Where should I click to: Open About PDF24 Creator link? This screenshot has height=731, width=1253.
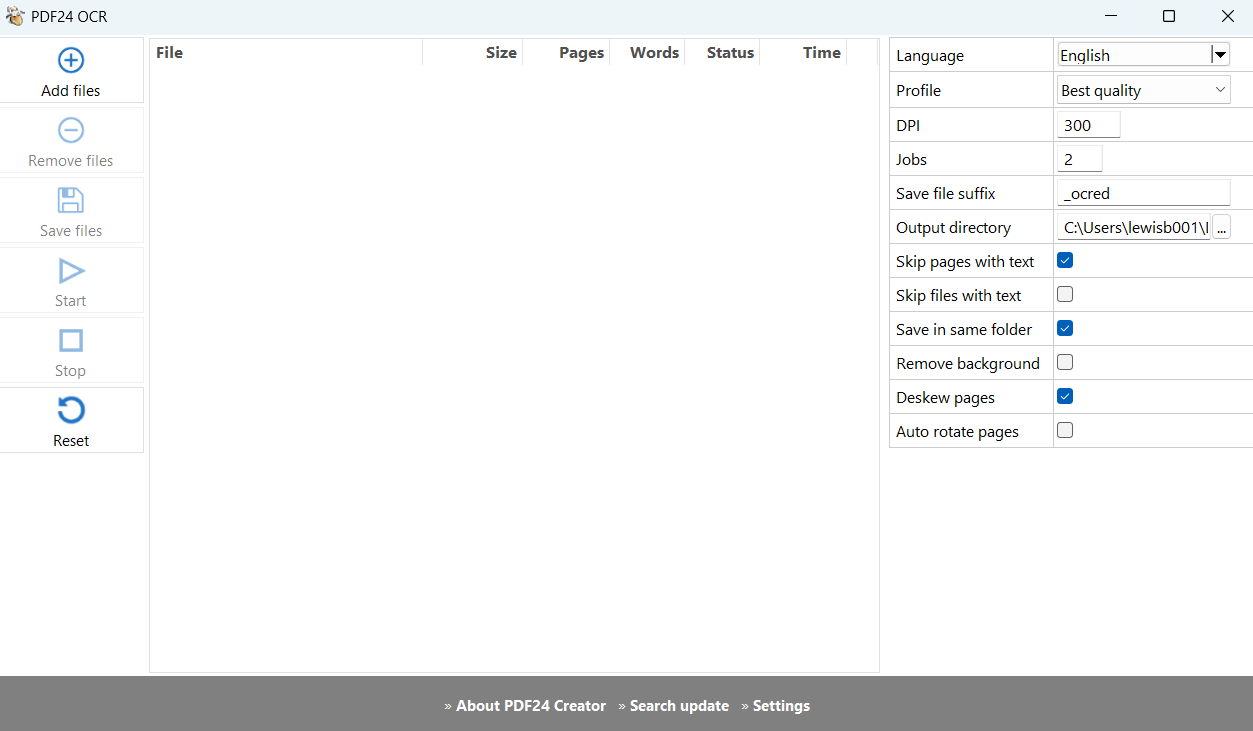coord(531,706)
